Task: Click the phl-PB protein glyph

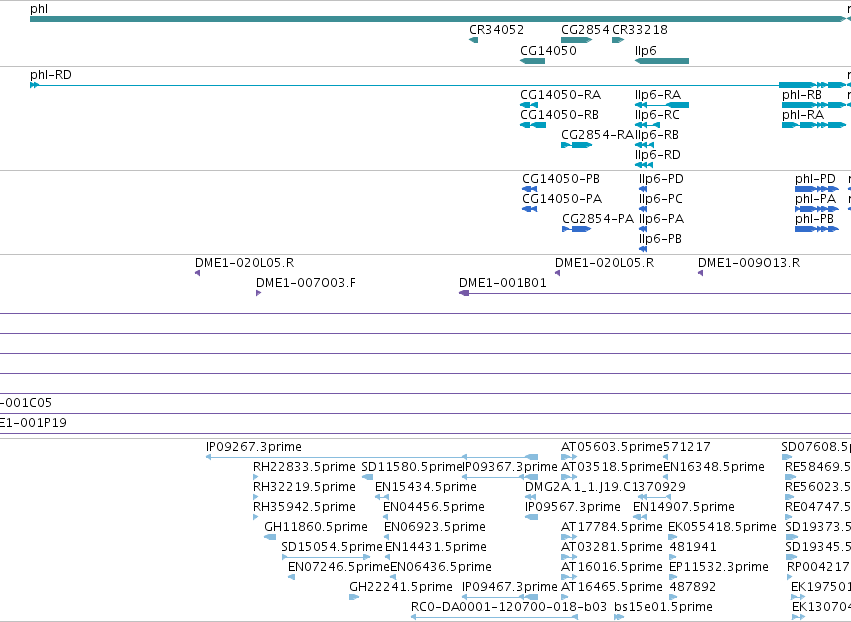Action: (x=817, y=229)
